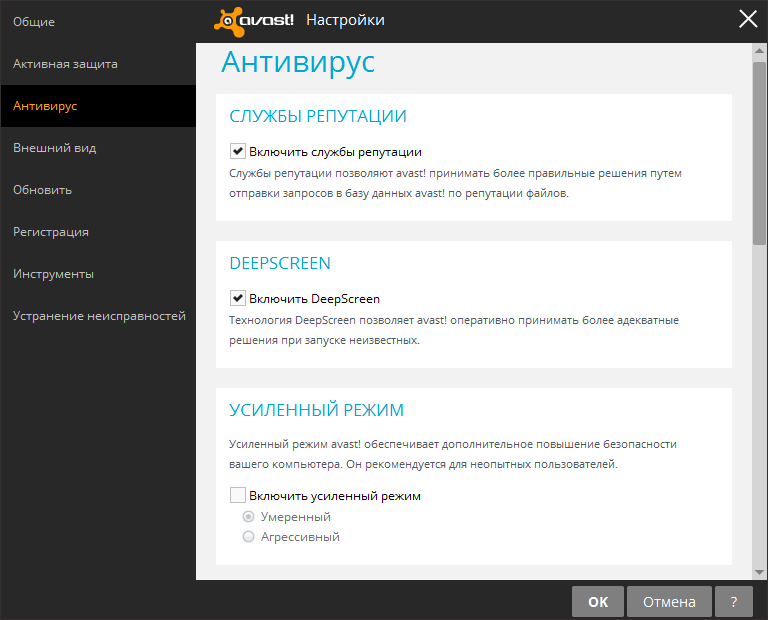Click the avast! logo icon
768x620 pixels.
point(254,21)
